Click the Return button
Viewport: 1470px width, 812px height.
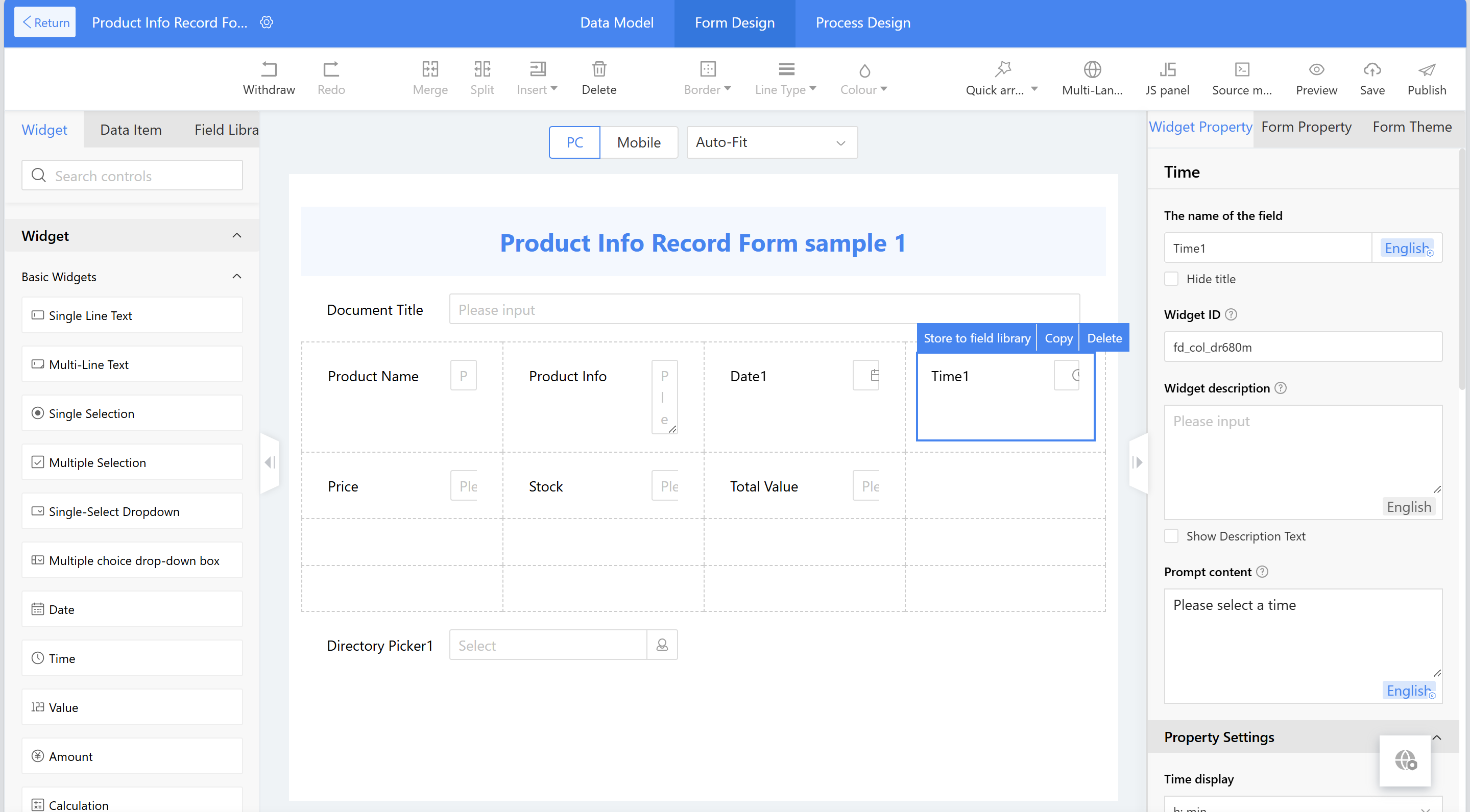click(x=44, y=22)
